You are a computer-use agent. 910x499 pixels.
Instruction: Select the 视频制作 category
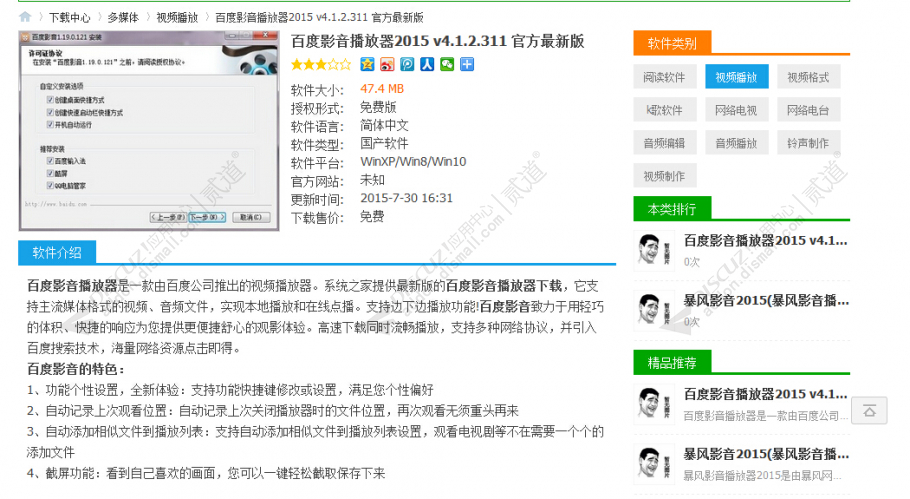tap(664, 176)
